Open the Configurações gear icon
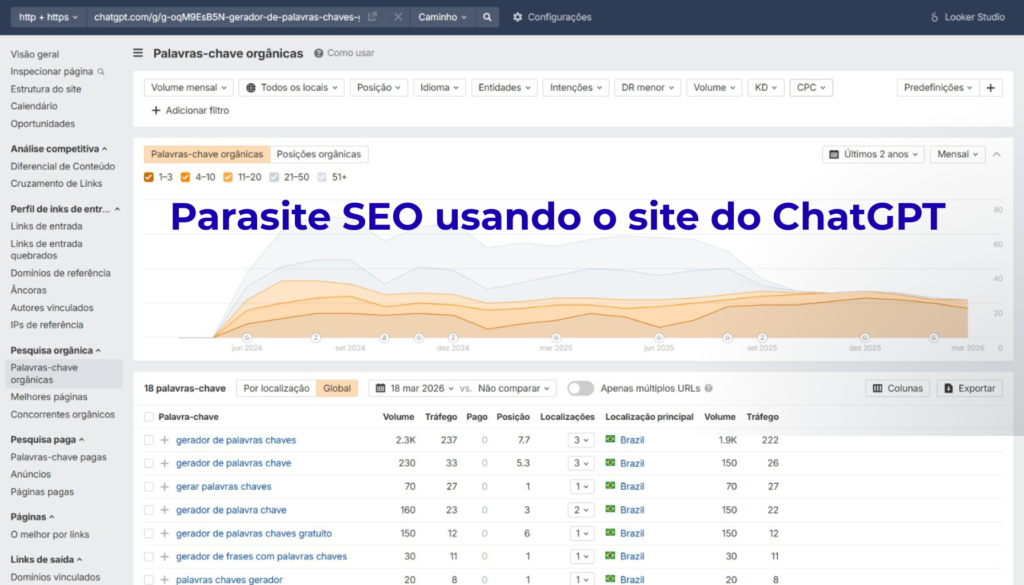The height and width of the screenshot is (585, 1024). click(x=516, y=16)
